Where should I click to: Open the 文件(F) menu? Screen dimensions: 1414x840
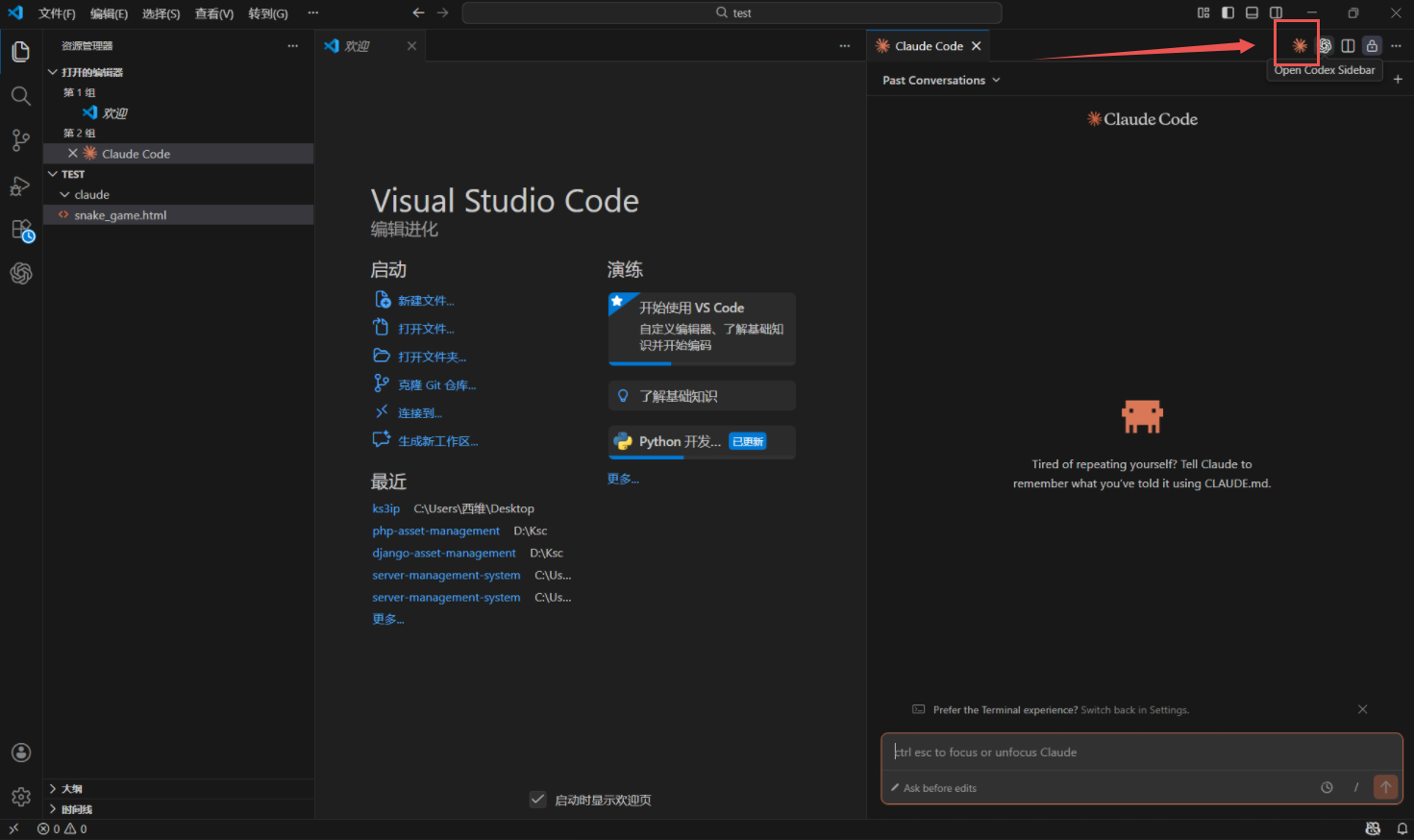click(x=57, y=13)
